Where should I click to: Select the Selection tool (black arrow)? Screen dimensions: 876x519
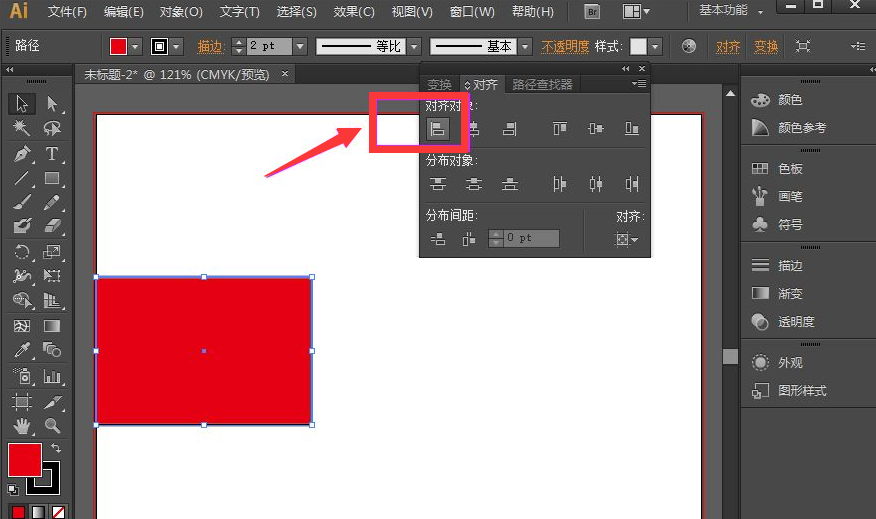click(x=22, y=104)
